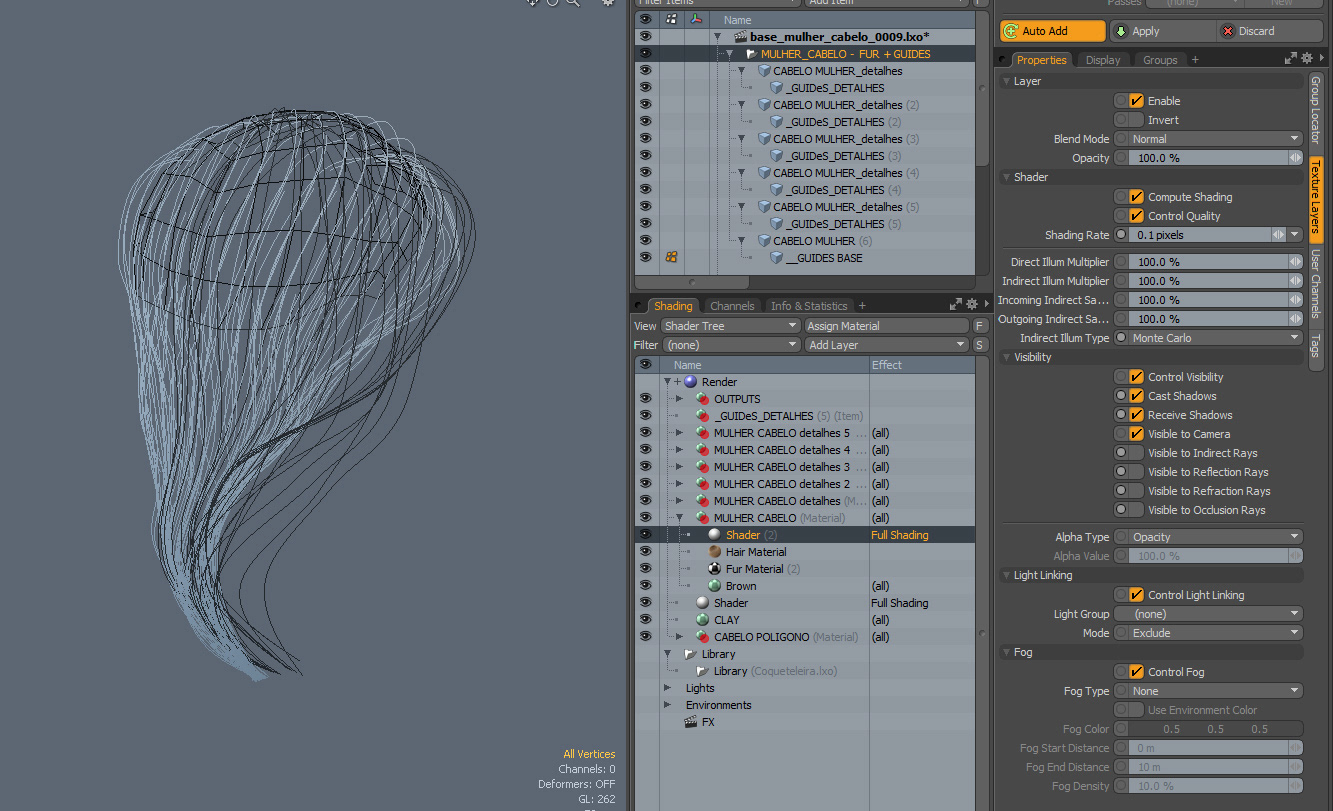The image size is (1333, 811).
Task: Click the CLAY material sphere icon
Action: pos(703,620)
